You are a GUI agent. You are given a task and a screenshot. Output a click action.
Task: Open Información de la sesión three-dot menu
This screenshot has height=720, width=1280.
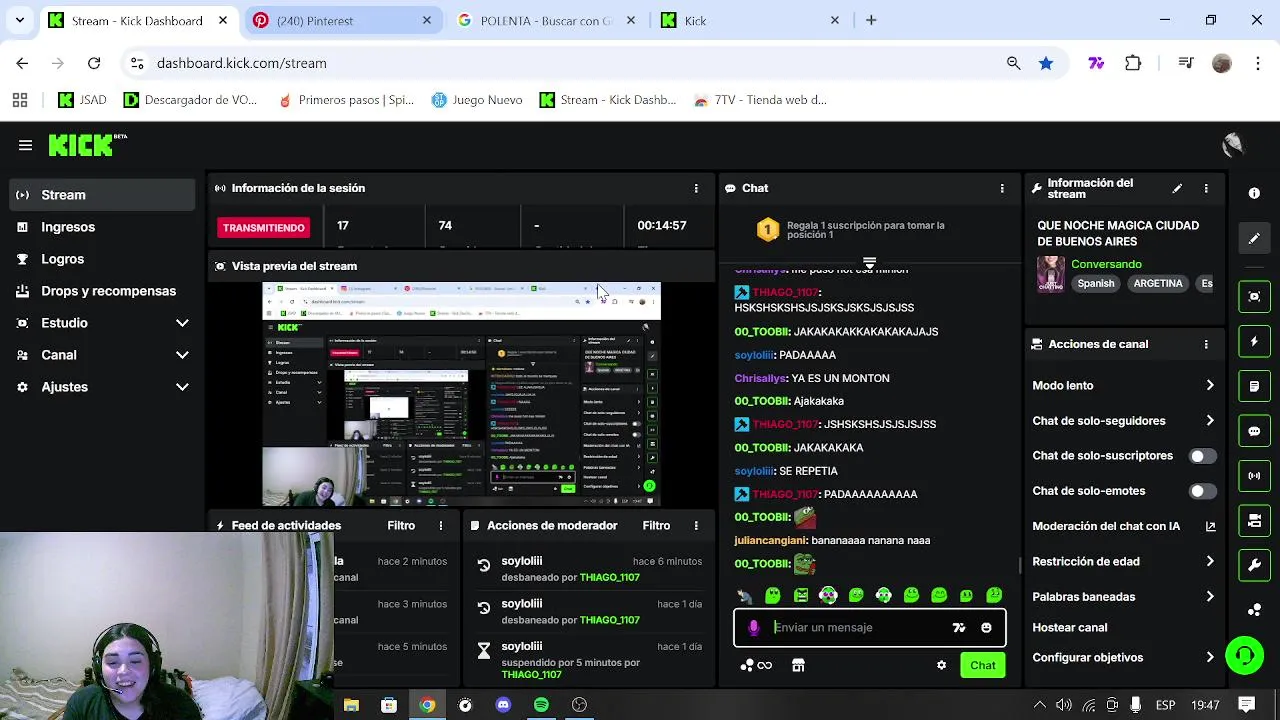(x=696, y=188)
